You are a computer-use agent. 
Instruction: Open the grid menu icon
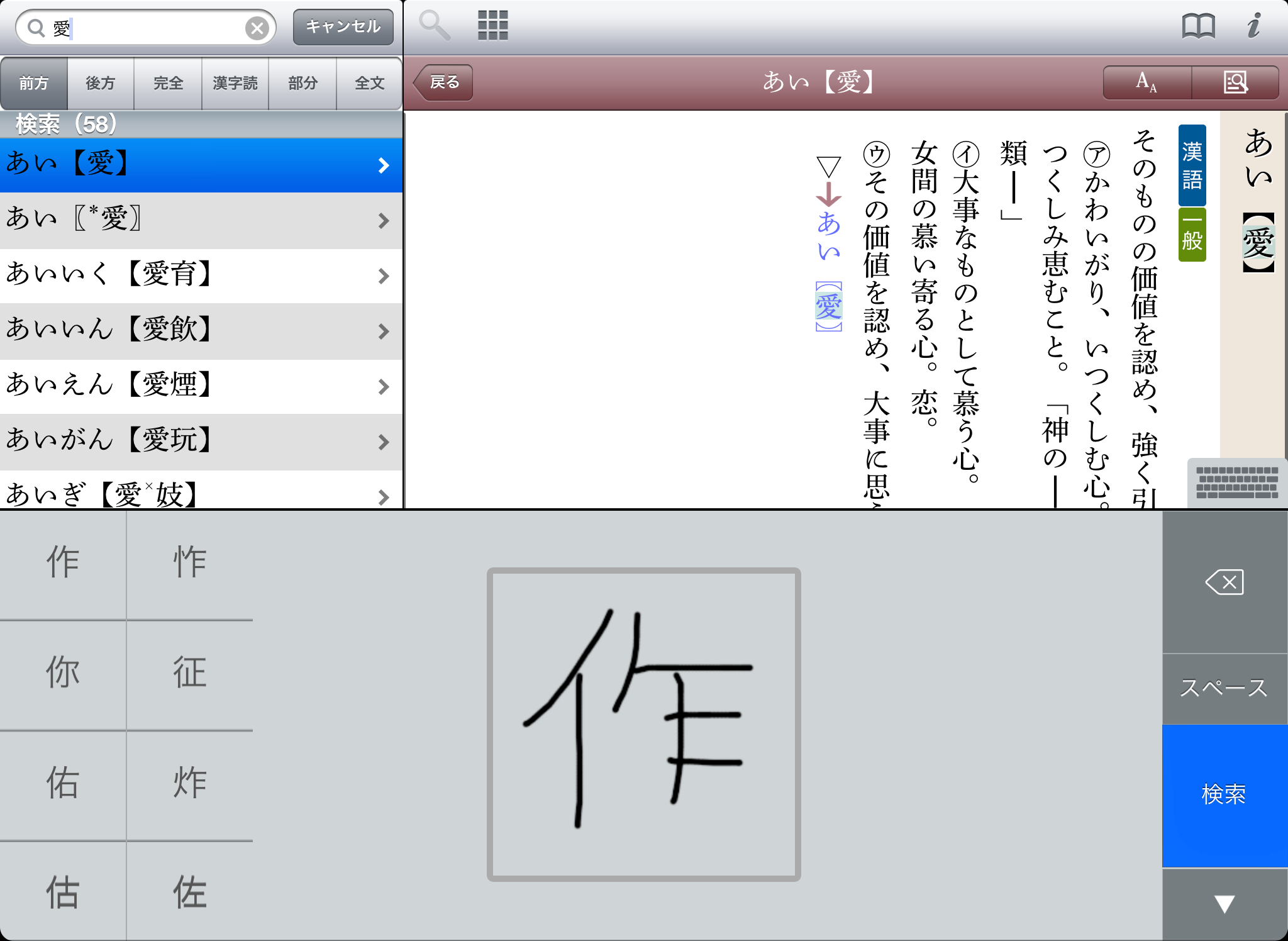[492, 26]
